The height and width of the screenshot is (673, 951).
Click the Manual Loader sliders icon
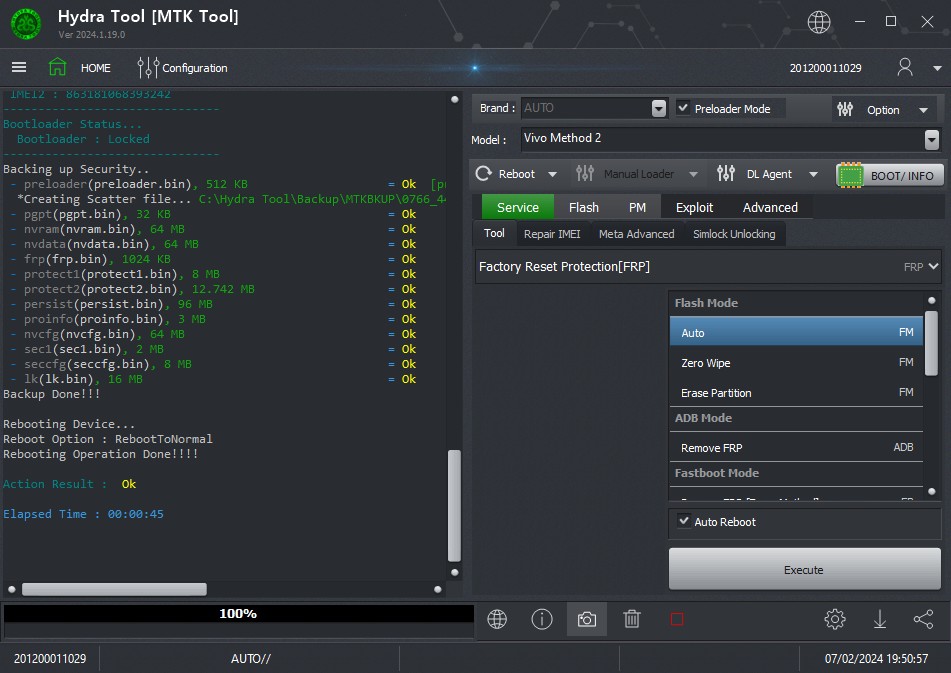pyautogui.click(x=585, y=173)
